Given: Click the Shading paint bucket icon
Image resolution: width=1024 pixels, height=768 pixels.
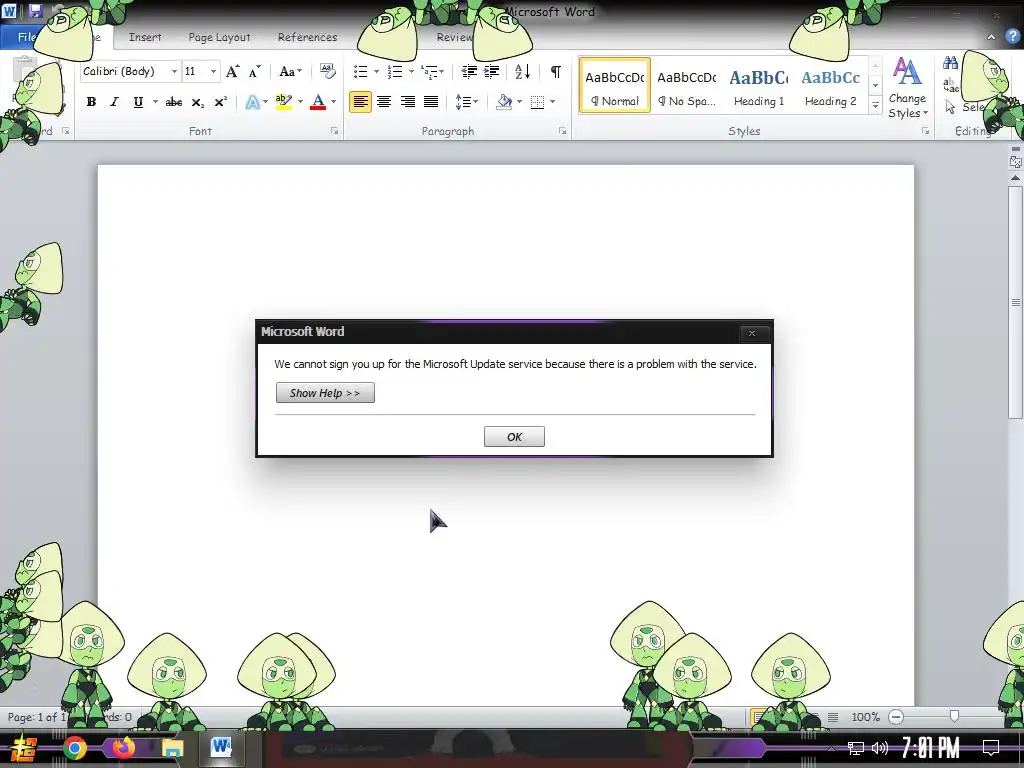Looking at the screenshot, I should (x=504, y=102).
